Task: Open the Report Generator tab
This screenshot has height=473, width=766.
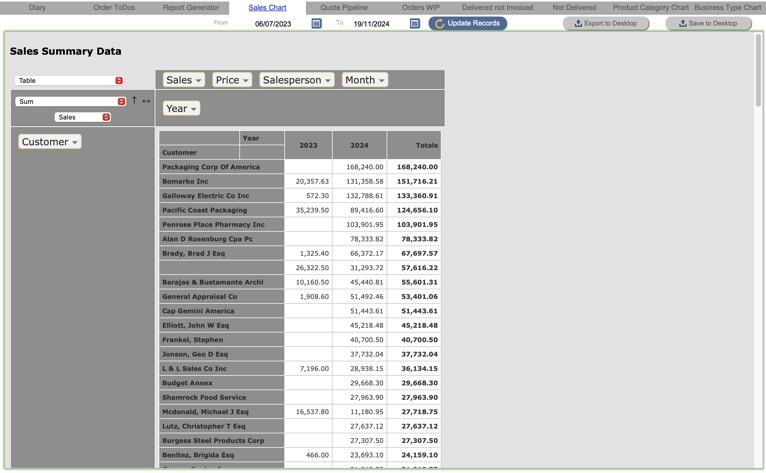Action: pos(191,7)
